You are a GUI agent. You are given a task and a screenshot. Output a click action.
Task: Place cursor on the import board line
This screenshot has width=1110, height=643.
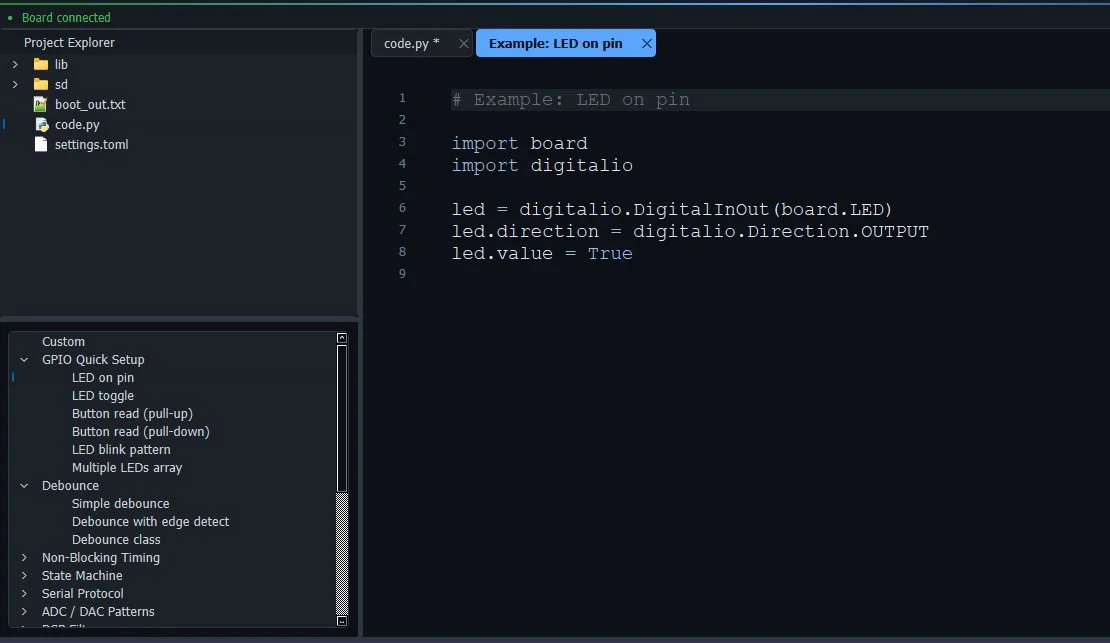tap(520, 144)
